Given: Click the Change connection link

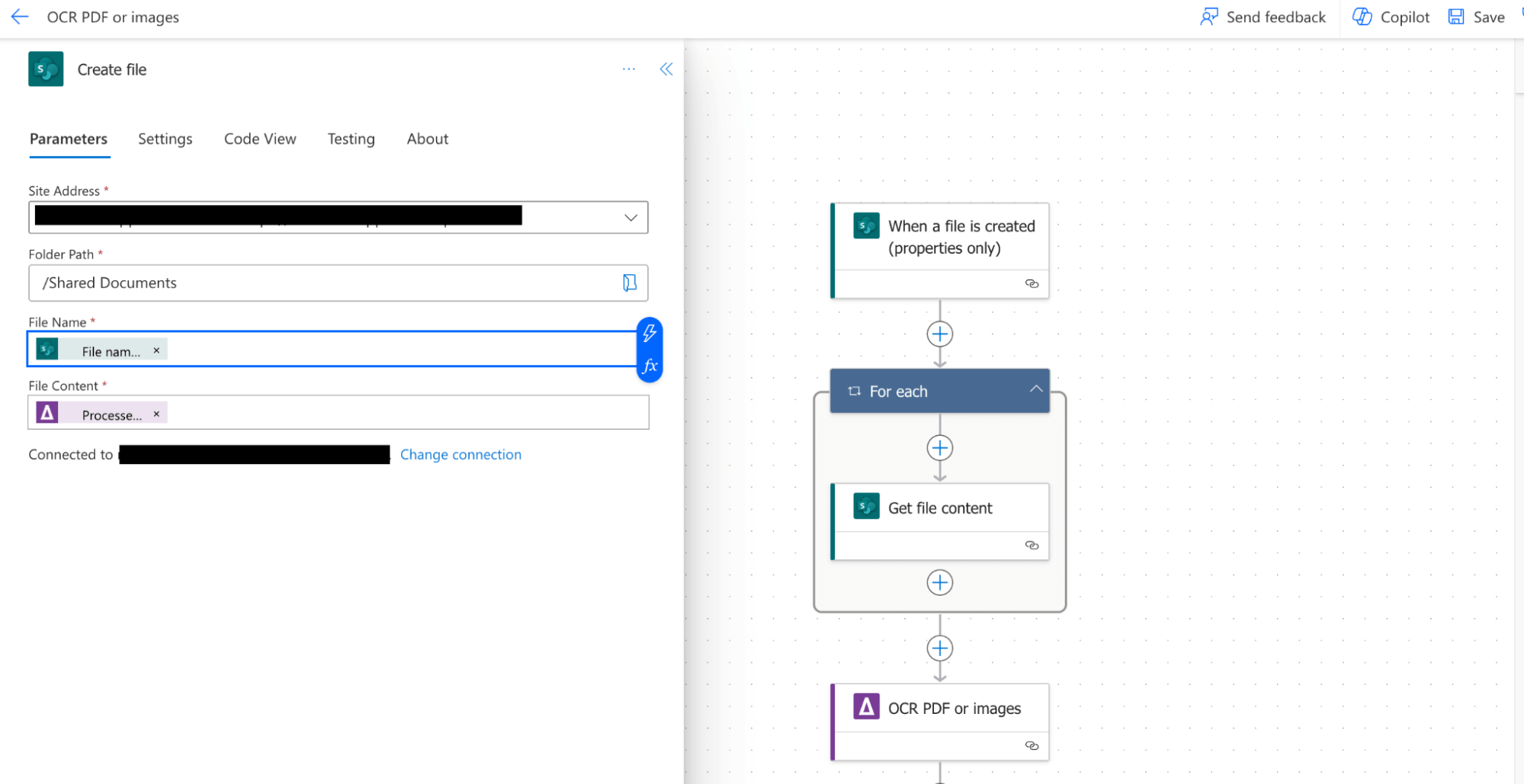Looking at the screenshot, I should 460,454.
